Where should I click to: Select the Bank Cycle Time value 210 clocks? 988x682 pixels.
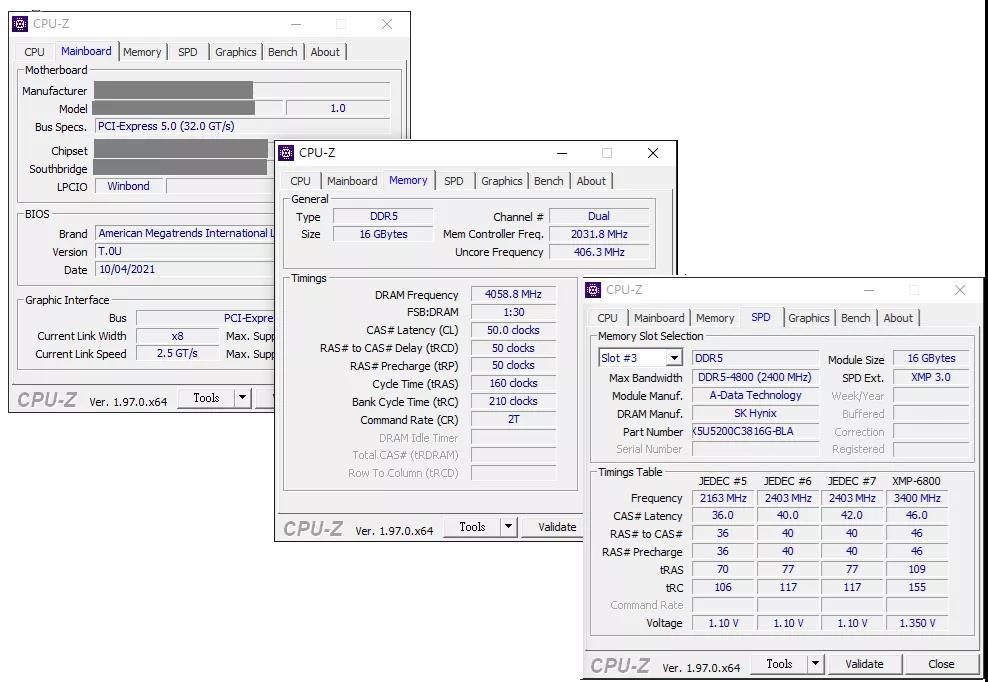(x=514, y=401)
